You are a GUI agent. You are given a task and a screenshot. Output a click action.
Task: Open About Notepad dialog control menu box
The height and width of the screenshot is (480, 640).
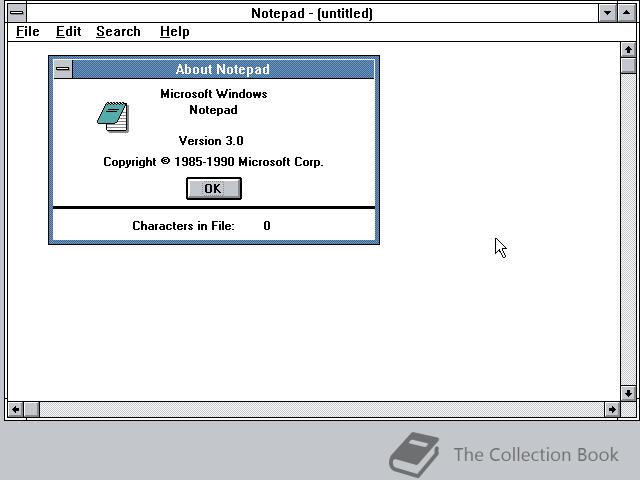click(x=63, y=69)
